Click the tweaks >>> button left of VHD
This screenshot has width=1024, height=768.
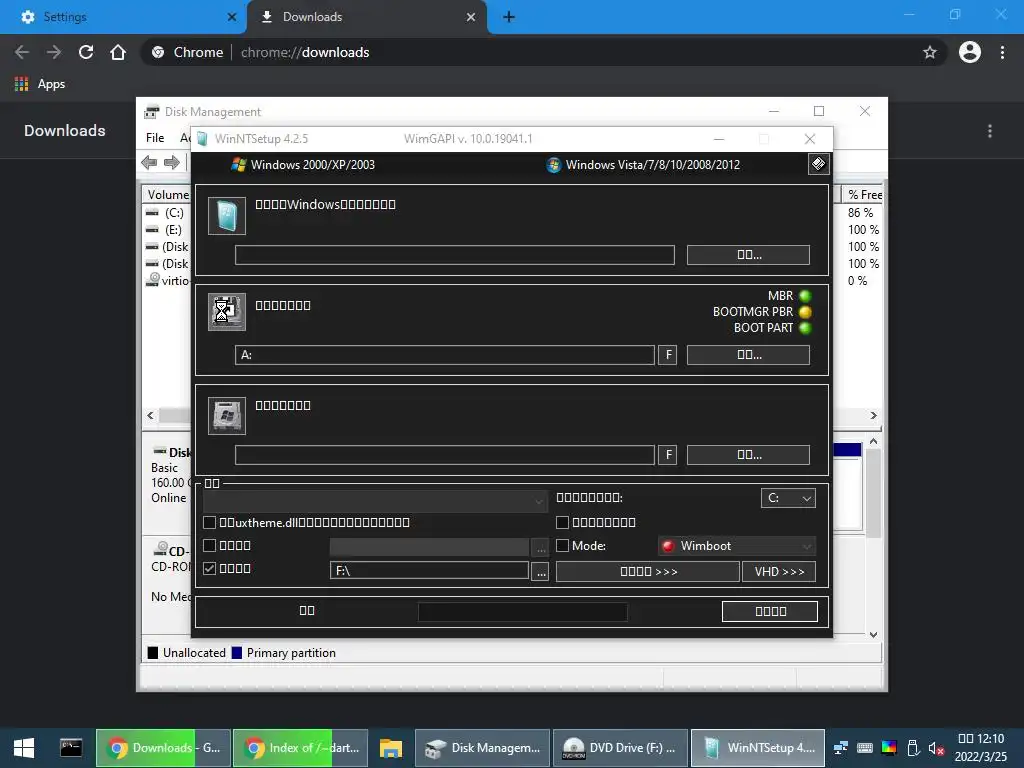(648, 571)
